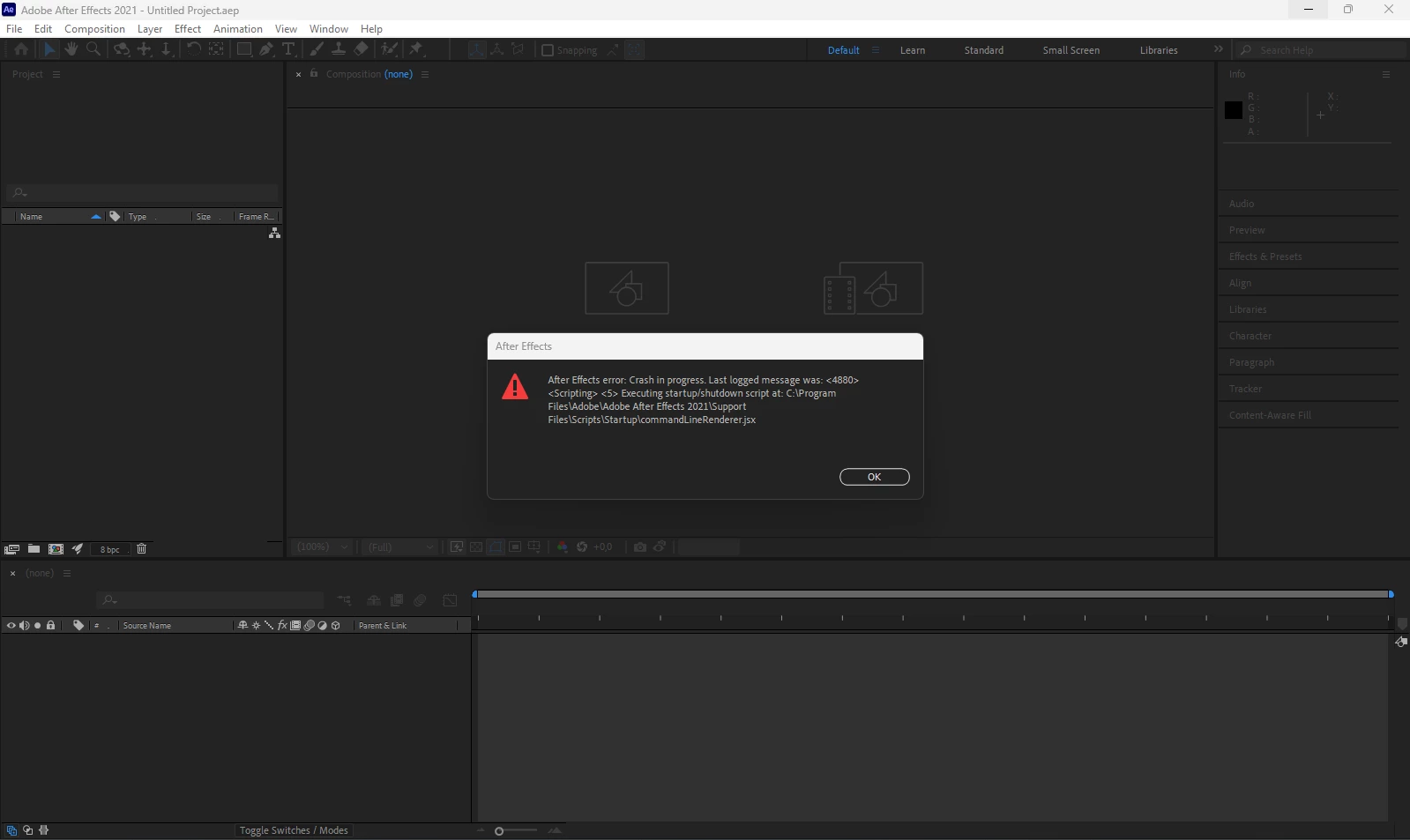Screen dimensions: 1410x840
Task: Select the Pan camera tool
Action: [x=145, y=49]
